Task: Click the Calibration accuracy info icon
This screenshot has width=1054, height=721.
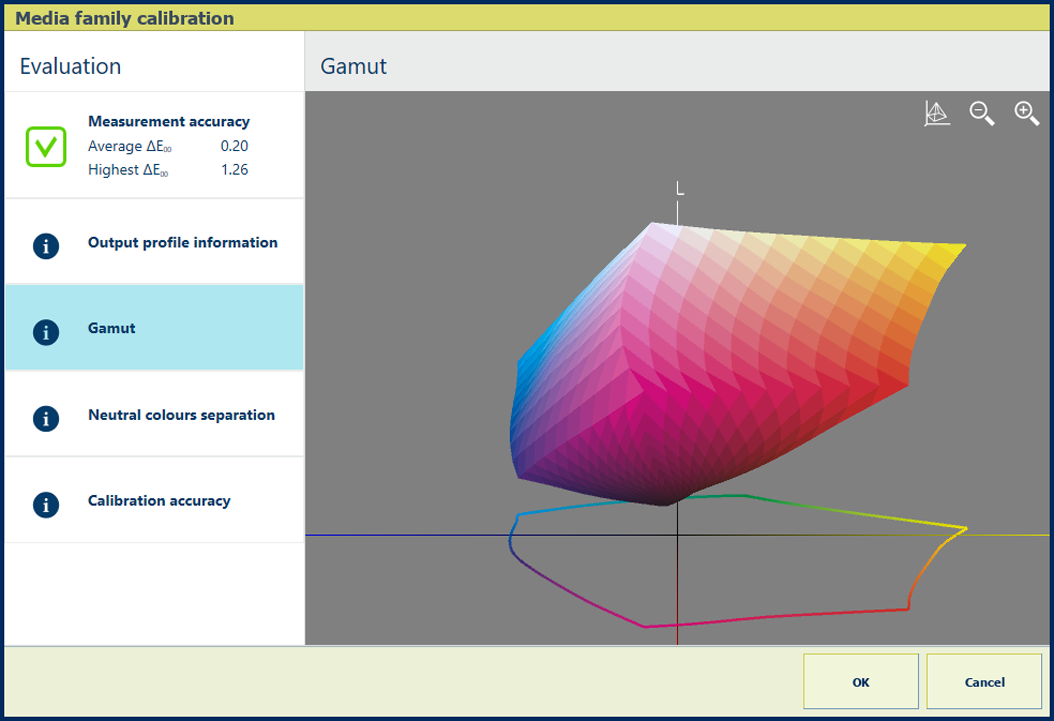Action: coord(46,504)
